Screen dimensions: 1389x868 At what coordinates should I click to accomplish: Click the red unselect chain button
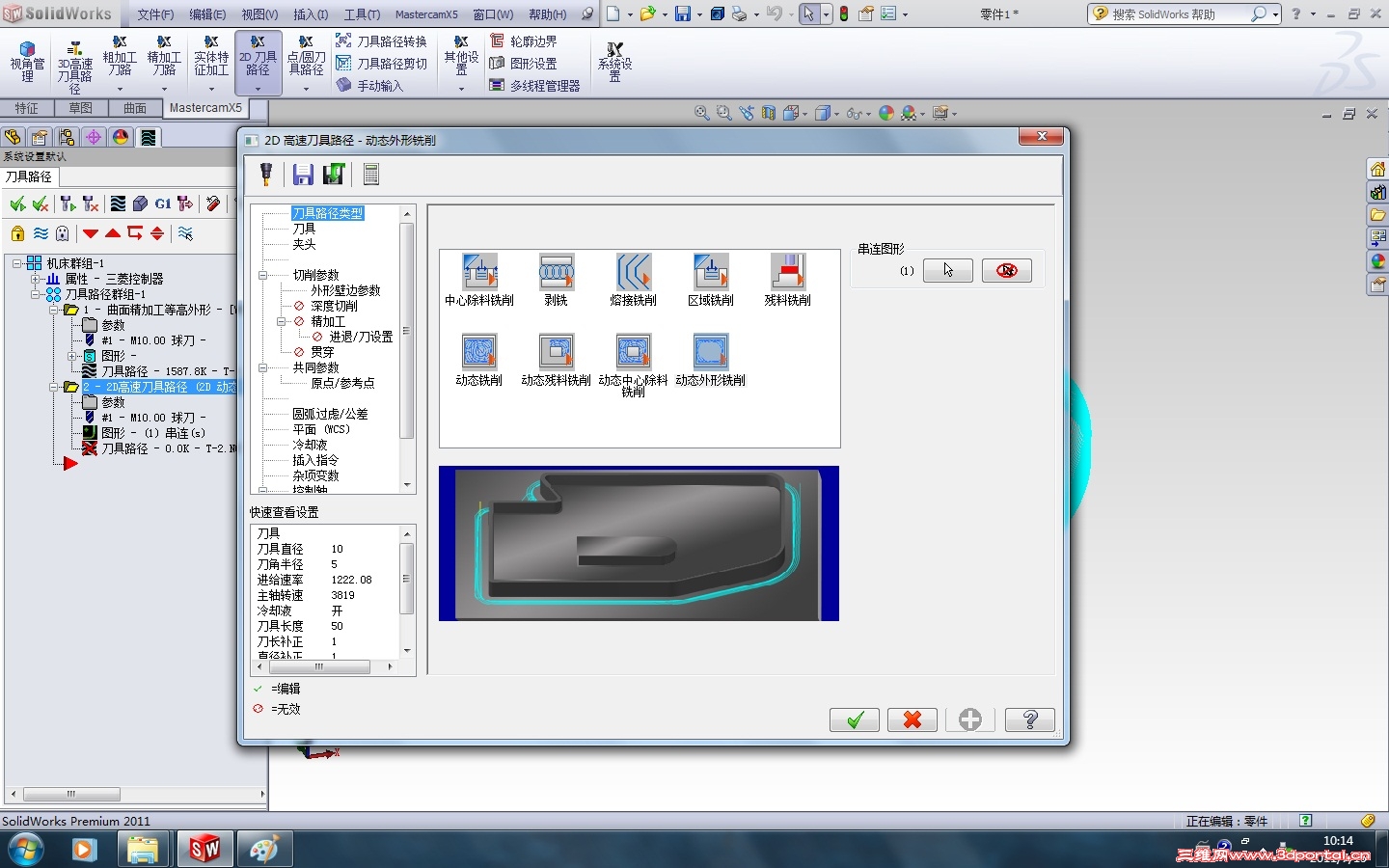[x=1007, y=271]
